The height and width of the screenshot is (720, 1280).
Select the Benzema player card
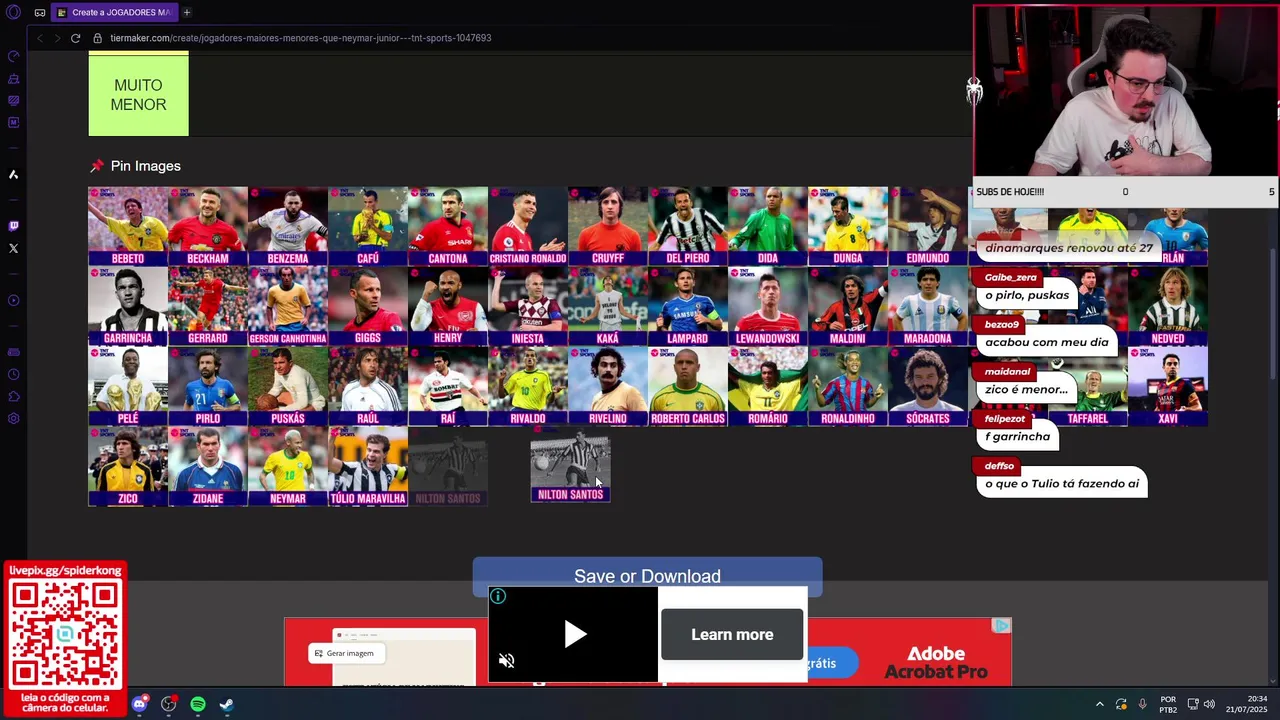point(288,226)
